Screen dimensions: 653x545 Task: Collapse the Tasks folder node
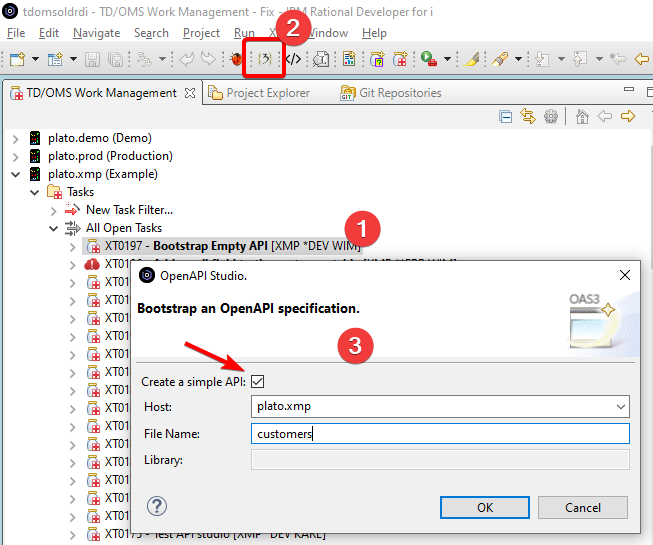pos(35,192)
